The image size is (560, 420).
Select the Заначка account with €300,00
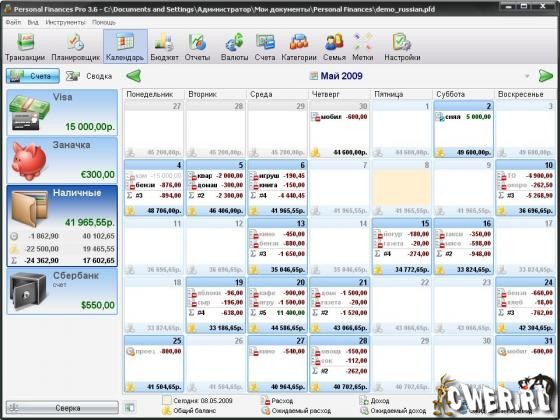pos(62,160)
